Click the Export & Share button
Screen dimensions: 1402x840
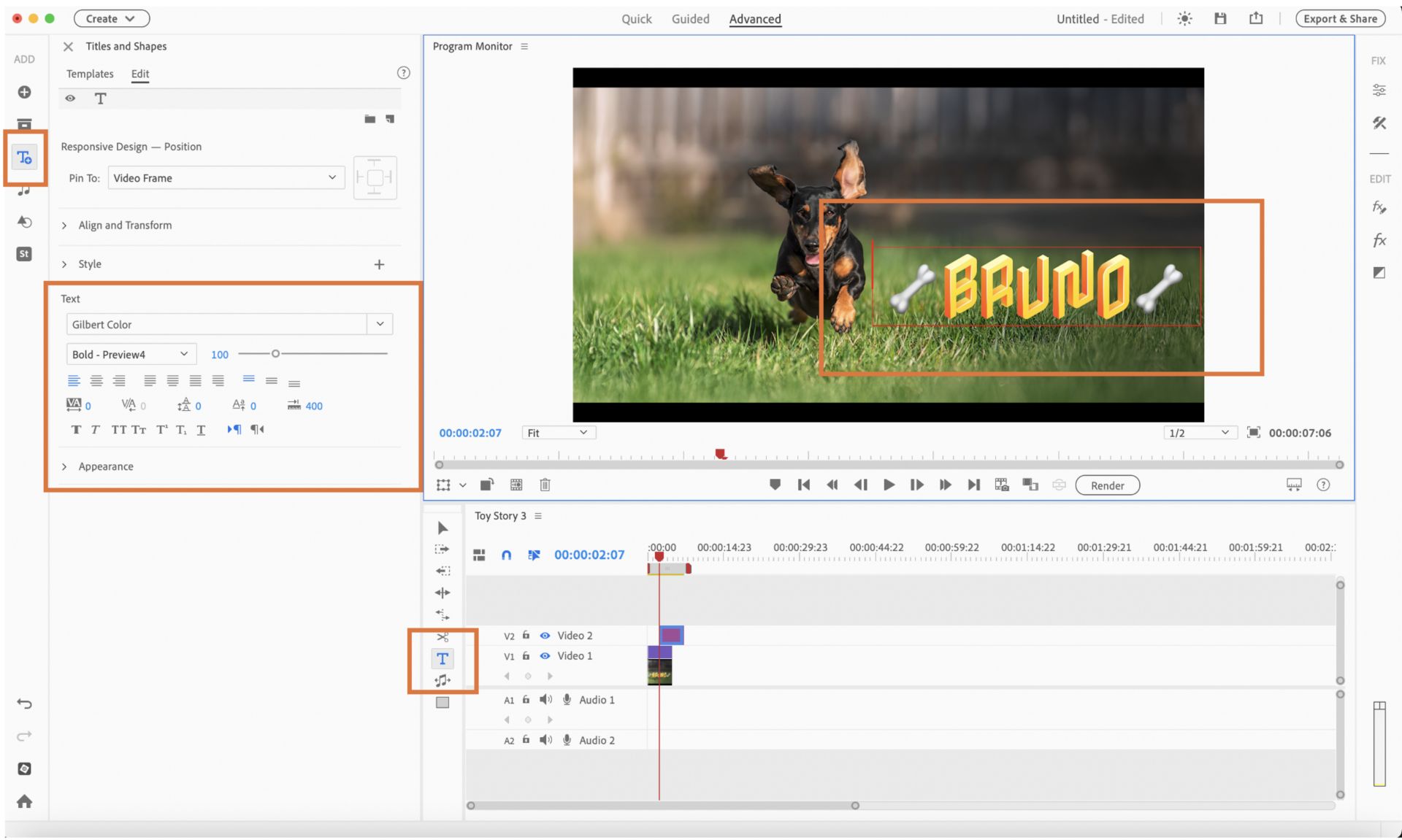coord(1340,19)
